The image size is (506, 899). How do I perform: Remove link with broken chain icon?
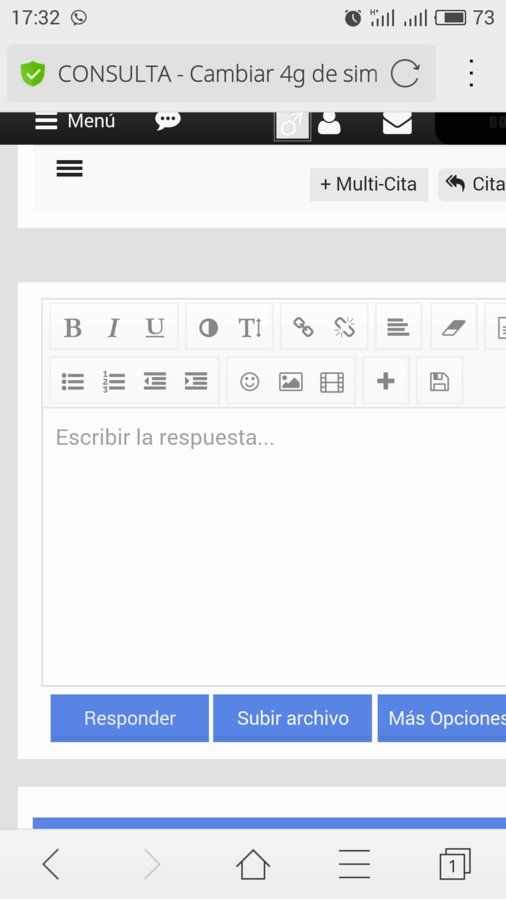pos(344,327)
